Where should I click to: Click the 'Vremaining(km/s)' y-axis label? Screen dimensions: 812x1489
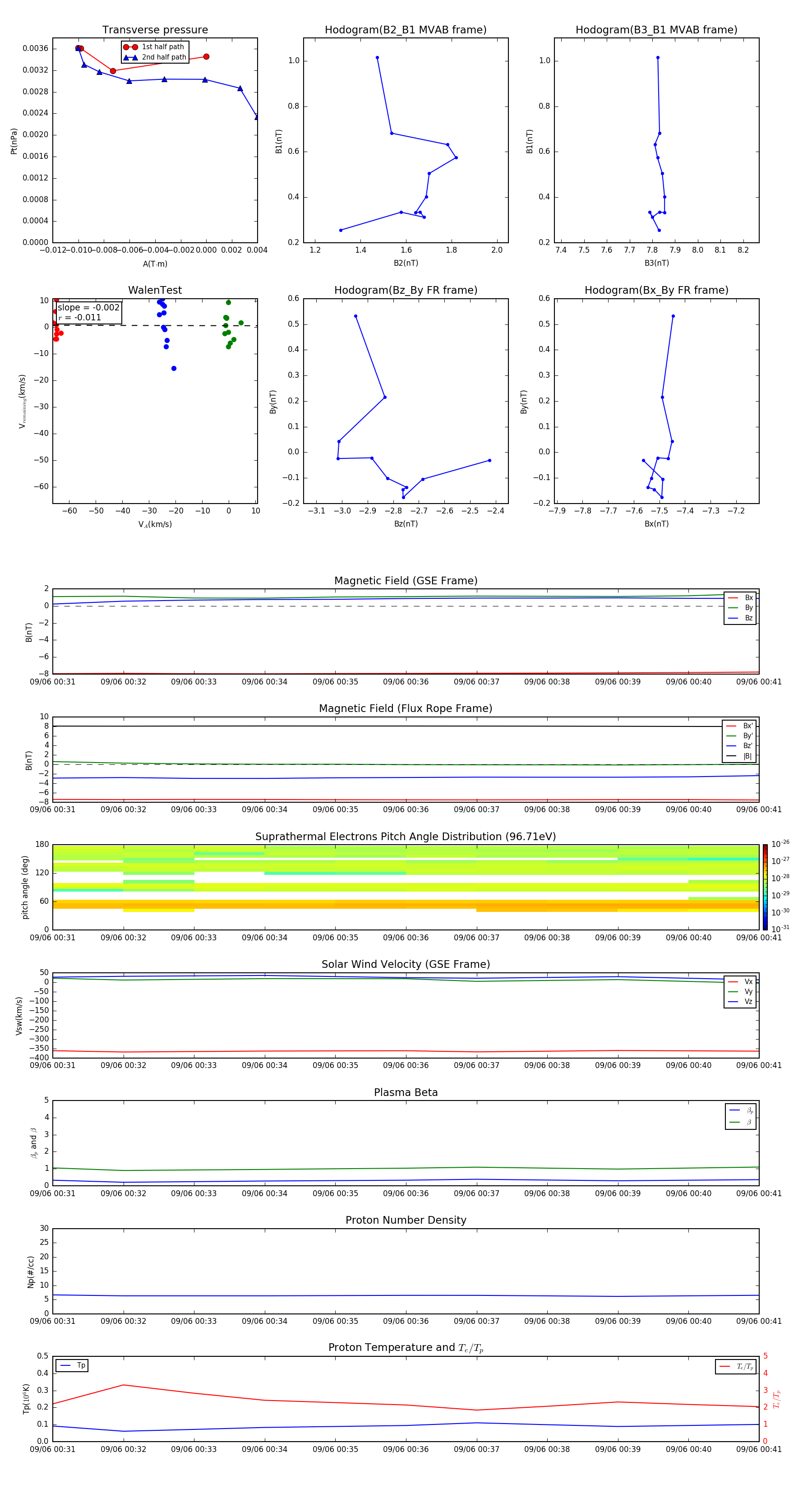[23, 401]
